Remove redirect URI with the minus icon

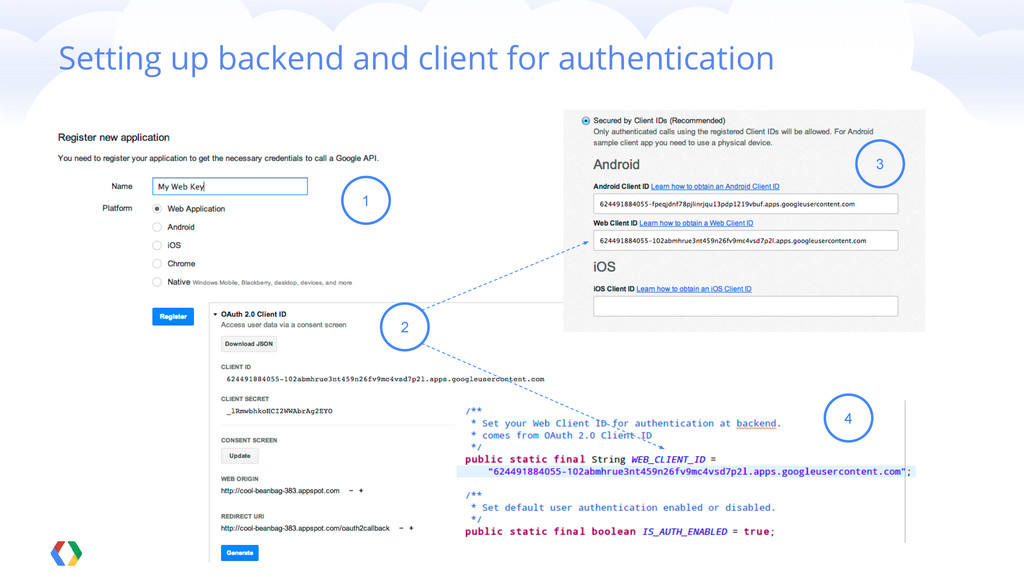pyautogui.click(x=401, y=528)
